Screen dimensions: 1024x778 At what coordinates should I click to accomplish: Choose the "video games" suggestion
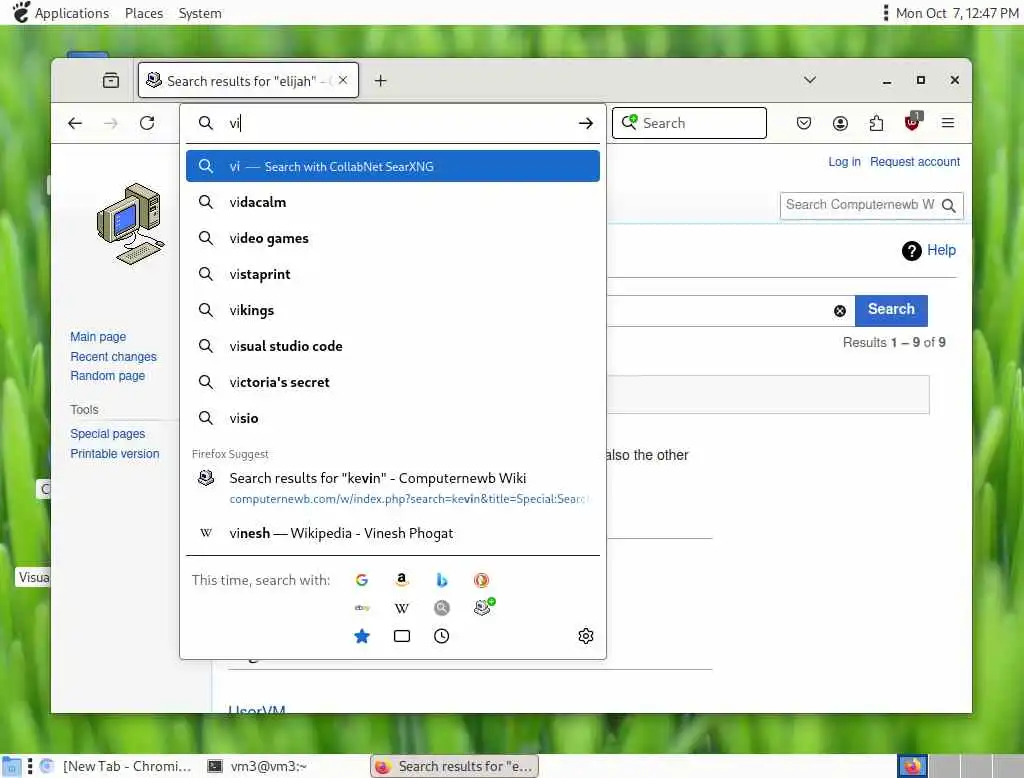click(392, 238)
